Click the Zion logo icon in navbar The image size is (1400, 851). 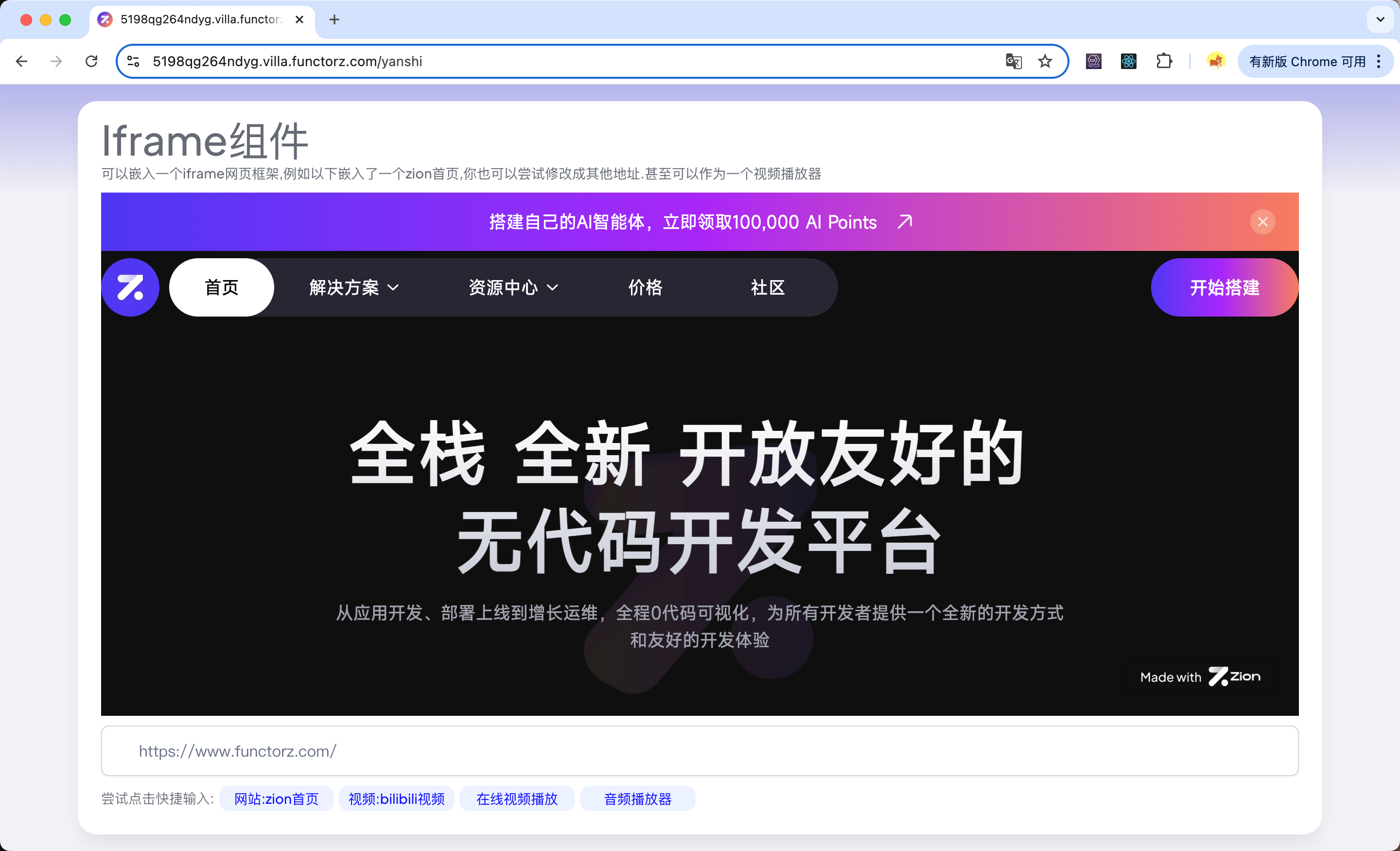[130, 288]
